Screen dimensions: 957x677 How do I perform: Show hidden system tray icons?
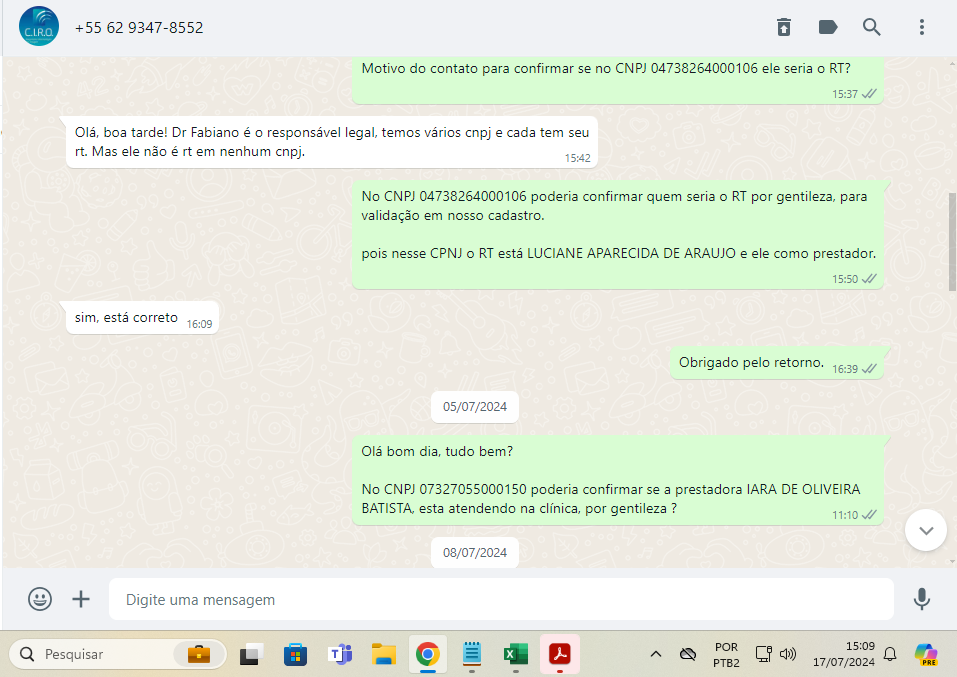655,654
